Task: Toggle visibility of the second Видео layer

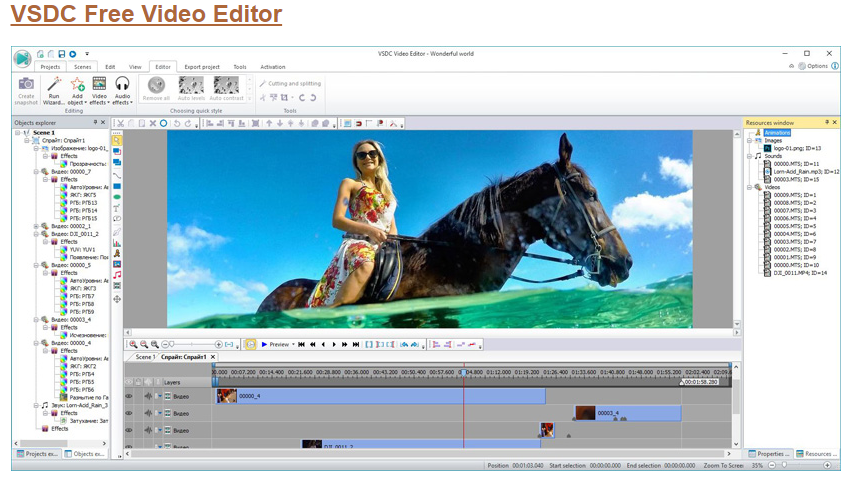Action: [129, 413]
